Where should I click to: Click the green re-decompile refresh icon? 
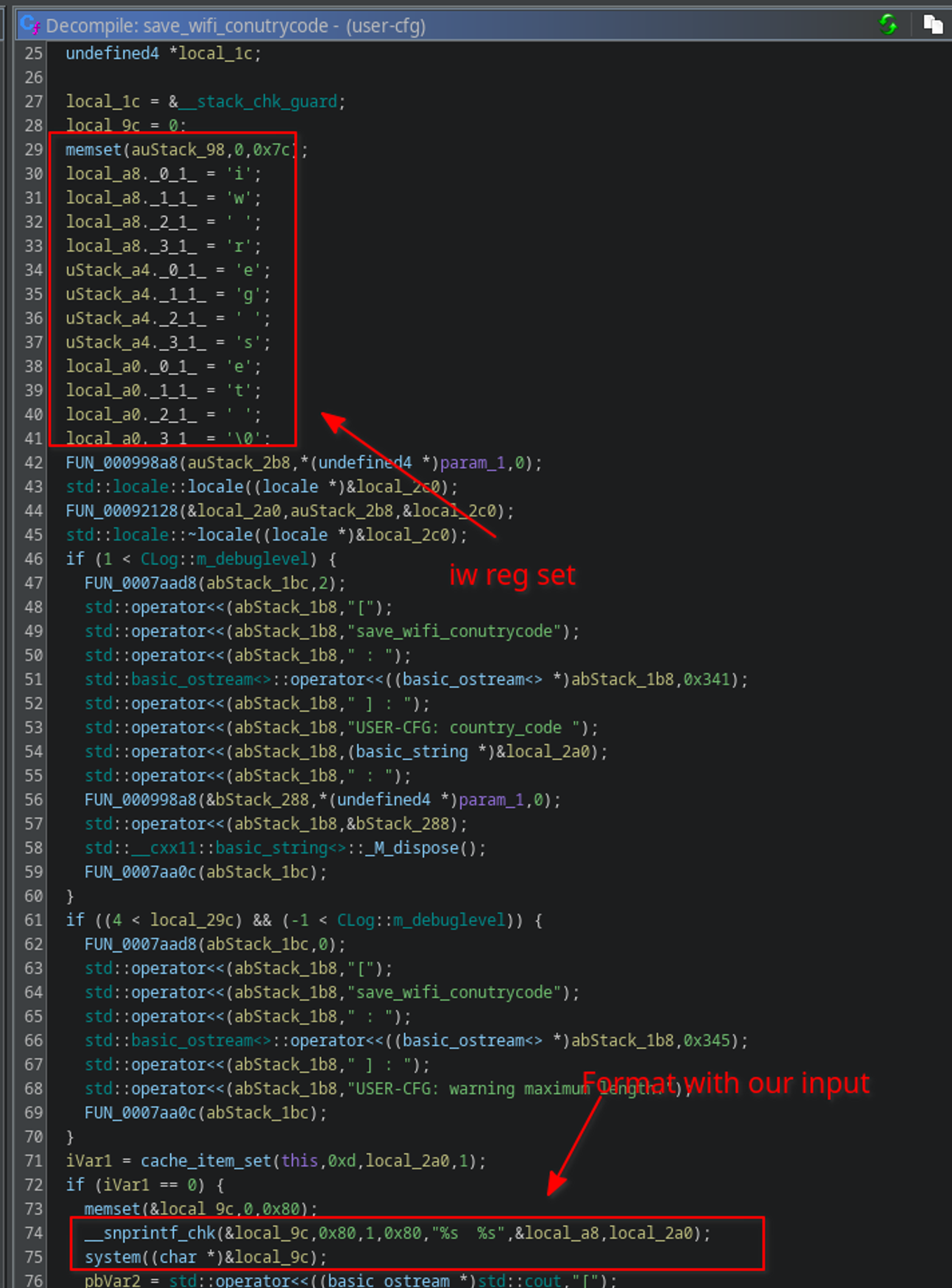point(888,25)
